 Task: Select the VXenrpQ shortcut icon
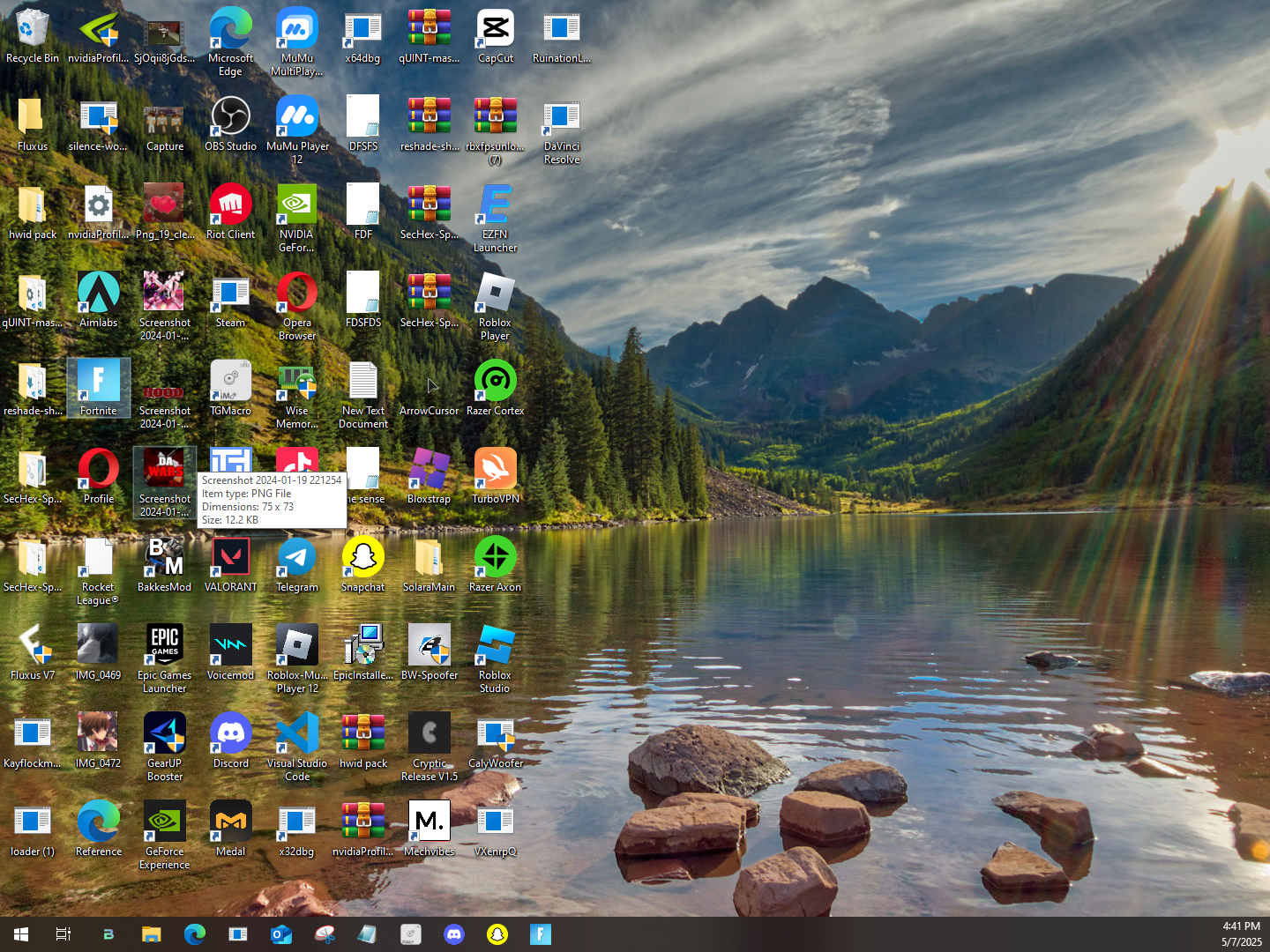(x=496, y=829)
